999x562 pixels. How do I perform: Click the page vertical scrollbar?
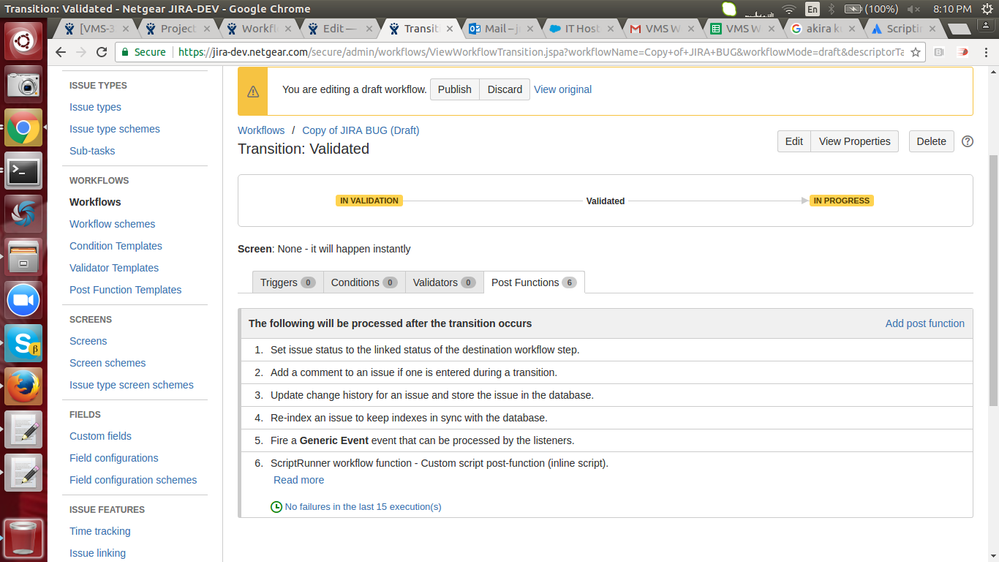[x=993, y=280]
